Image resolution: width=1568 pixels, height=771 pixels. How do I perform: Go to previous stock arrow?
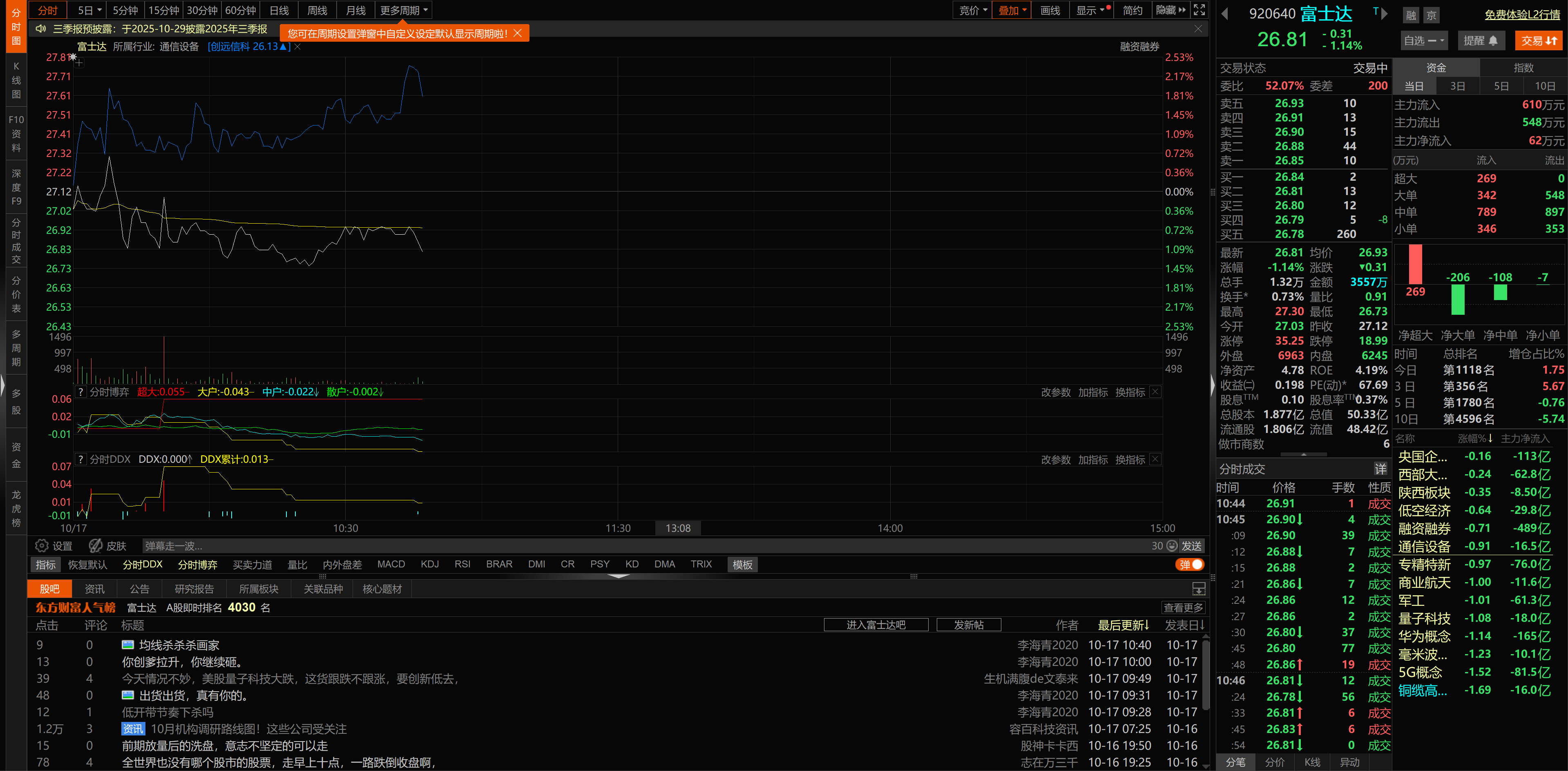pos(1225,13)
